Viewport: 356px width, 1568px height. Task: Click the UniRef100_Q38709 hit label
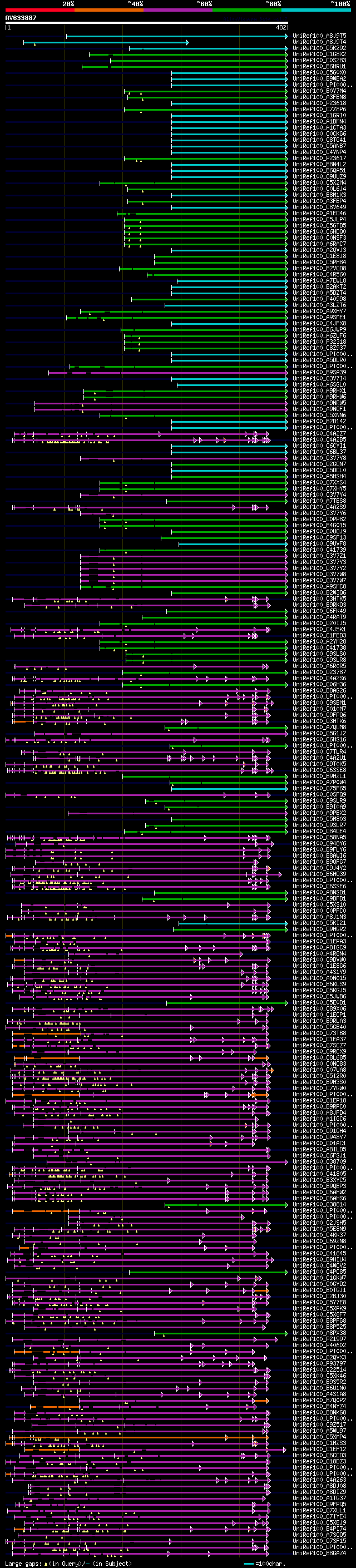click(x=319, y=1161)
